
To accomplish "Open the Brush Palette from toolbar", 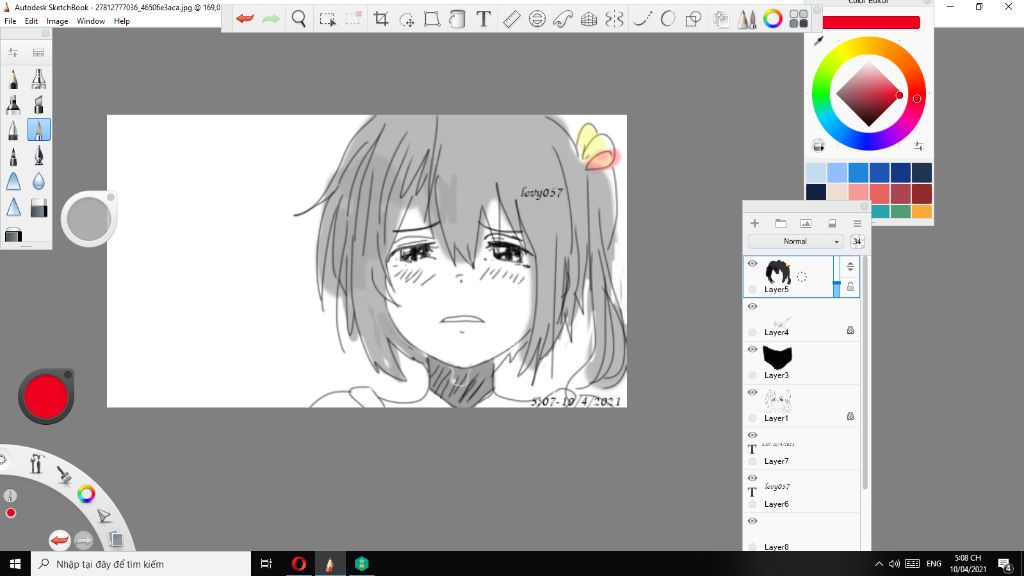I will (x=746, y=19).
